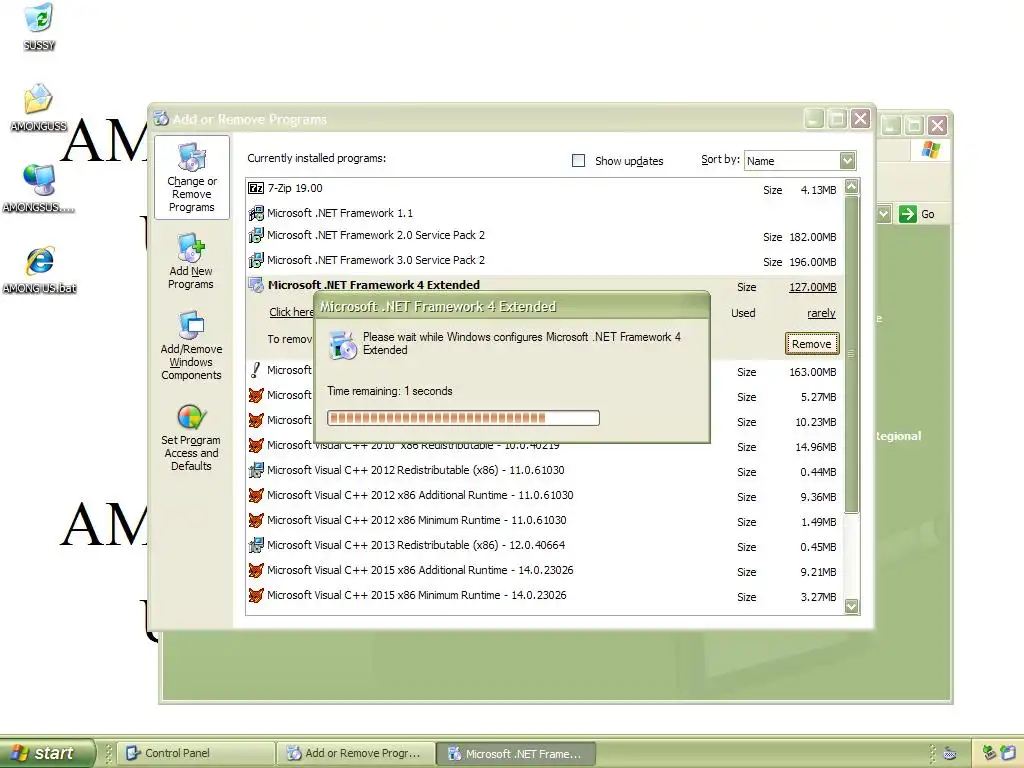Click the last system tray icon on the right
Viewport: 1024px width, 768px height.
point(1008,753)
